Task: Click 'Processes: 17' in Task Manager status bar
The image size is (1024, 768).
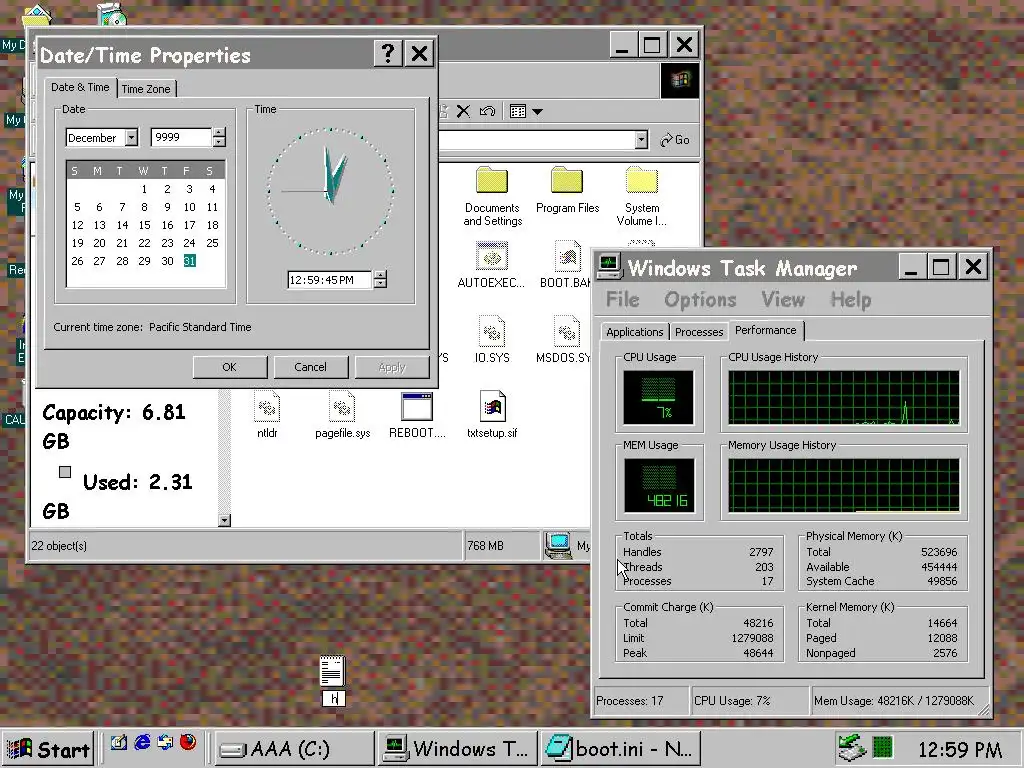Action: (630, 701)
